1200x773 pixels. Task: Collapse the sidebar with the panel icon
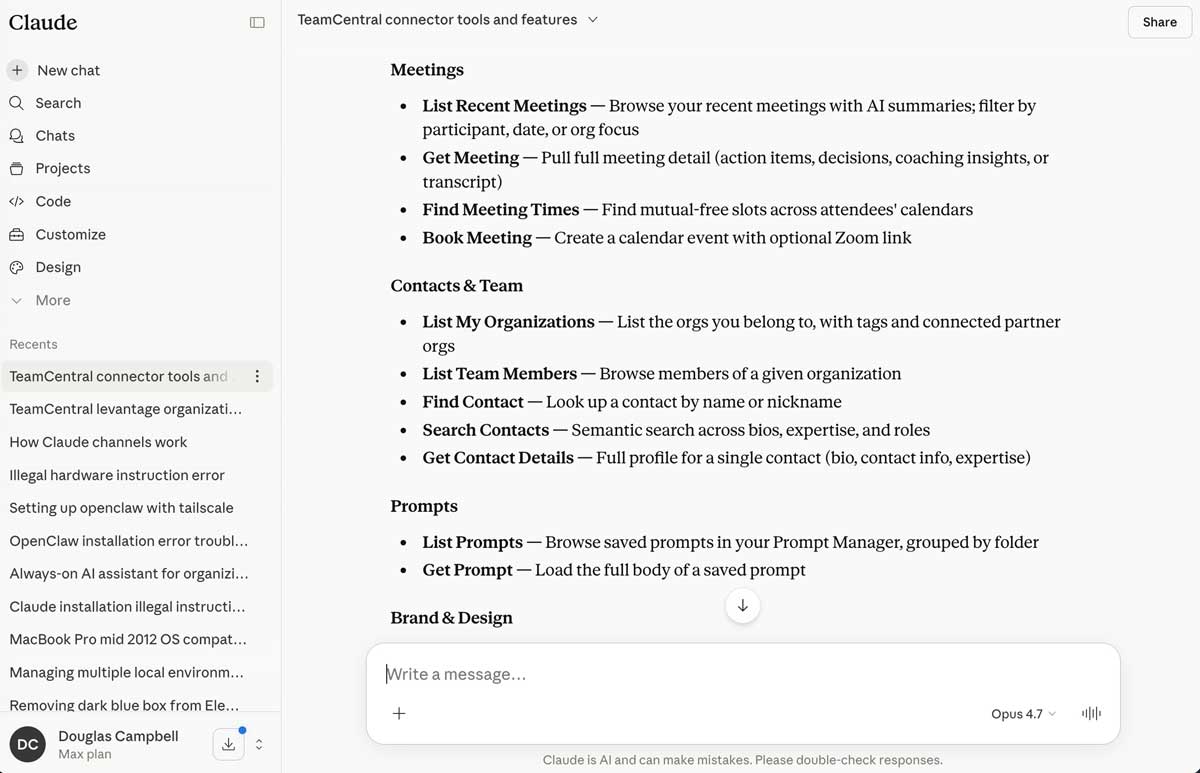[257, 22]
